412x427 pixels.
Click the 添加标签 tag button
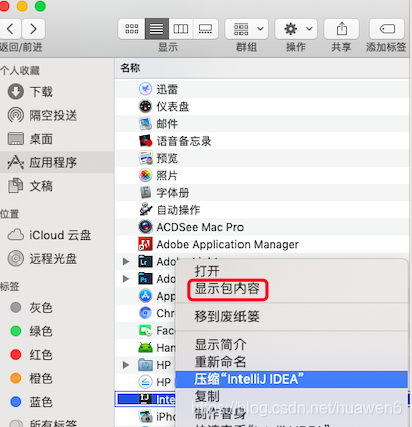point(387,29)
